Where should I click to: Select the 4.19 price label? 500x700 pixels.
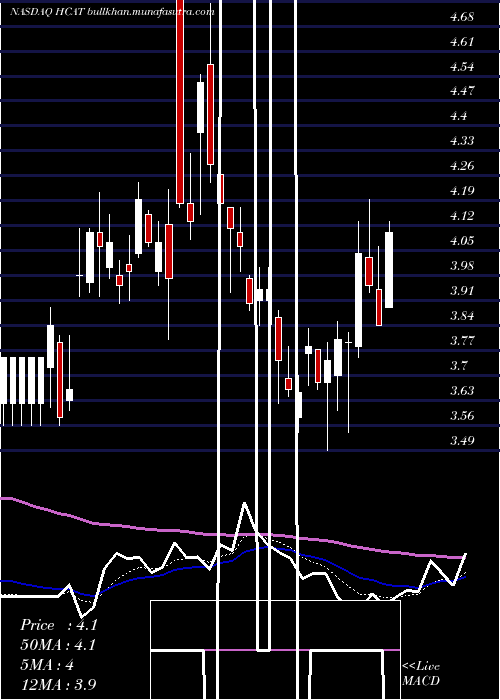462,191
